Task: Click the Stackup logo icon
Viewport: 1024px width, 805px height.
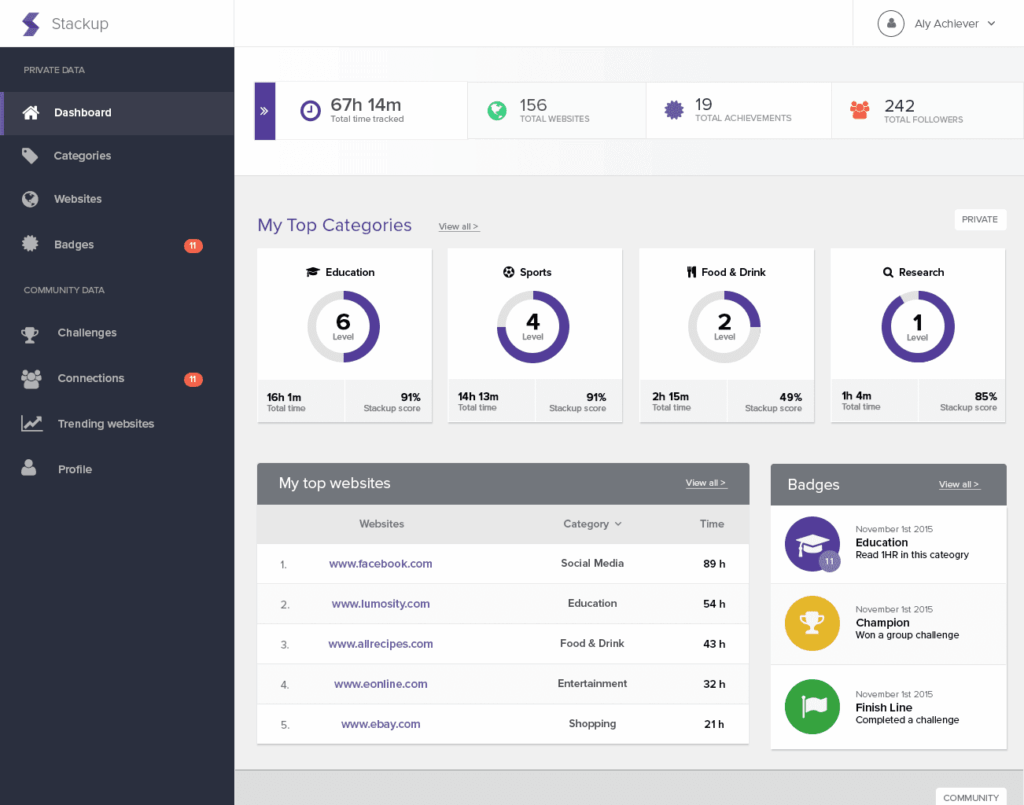Action: [x=31, y=24]
